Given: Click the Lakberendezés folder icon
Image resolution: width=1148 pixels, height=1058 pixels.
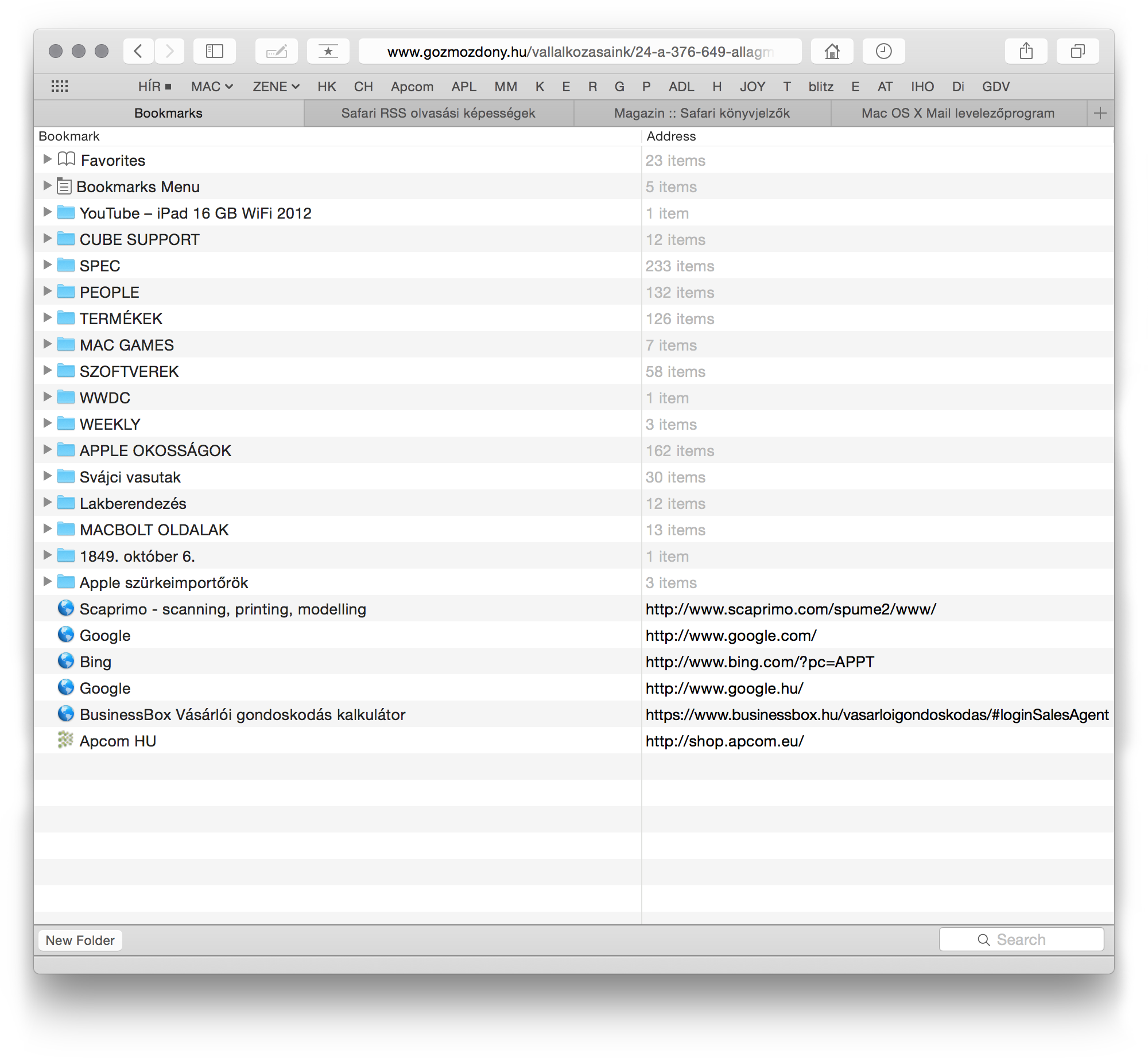Looking at the screenshot, I should tap(66, 503).
